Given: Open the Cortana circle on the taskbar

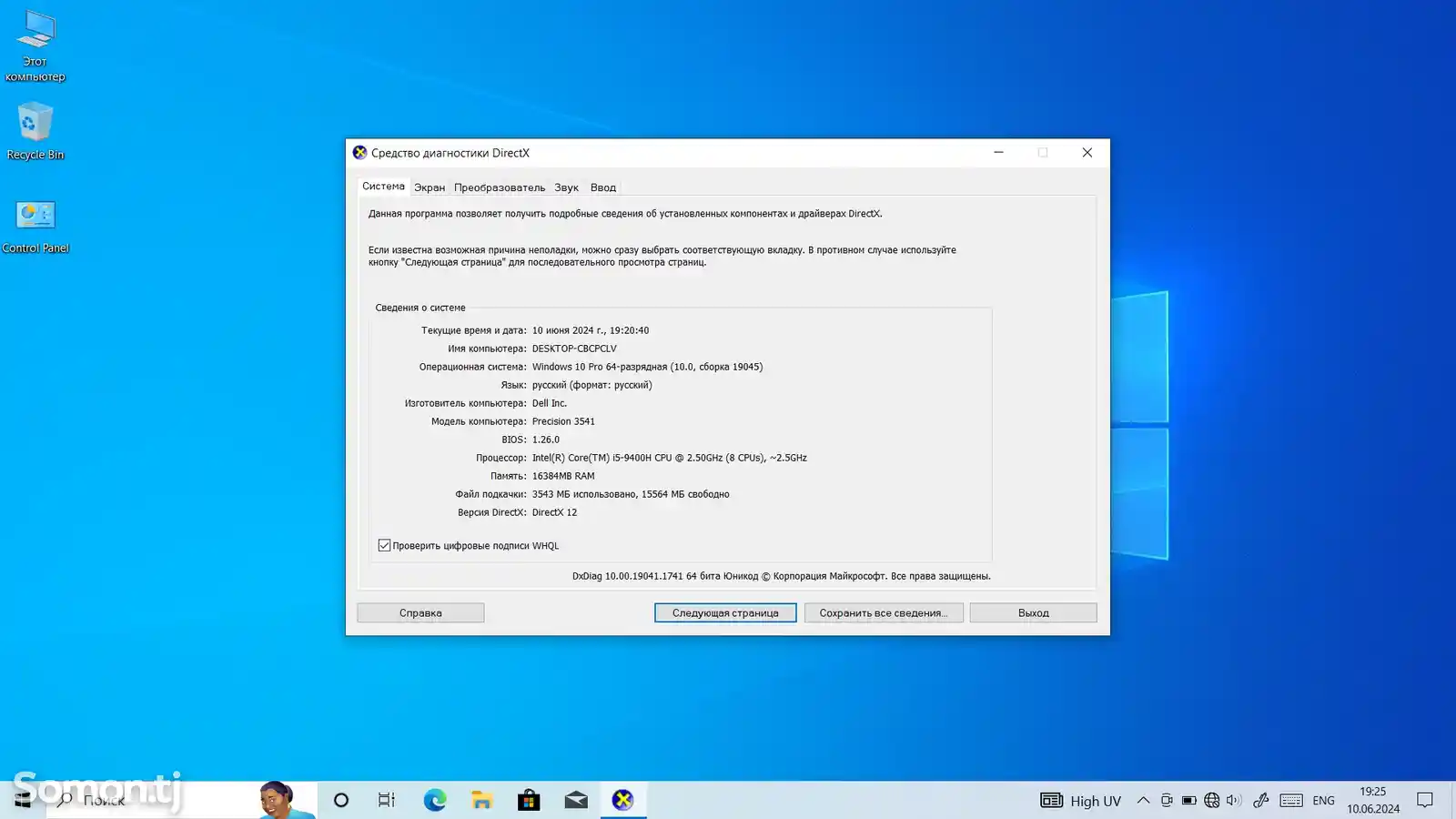Looking at the screenshot, I should [x=341, y=800].
